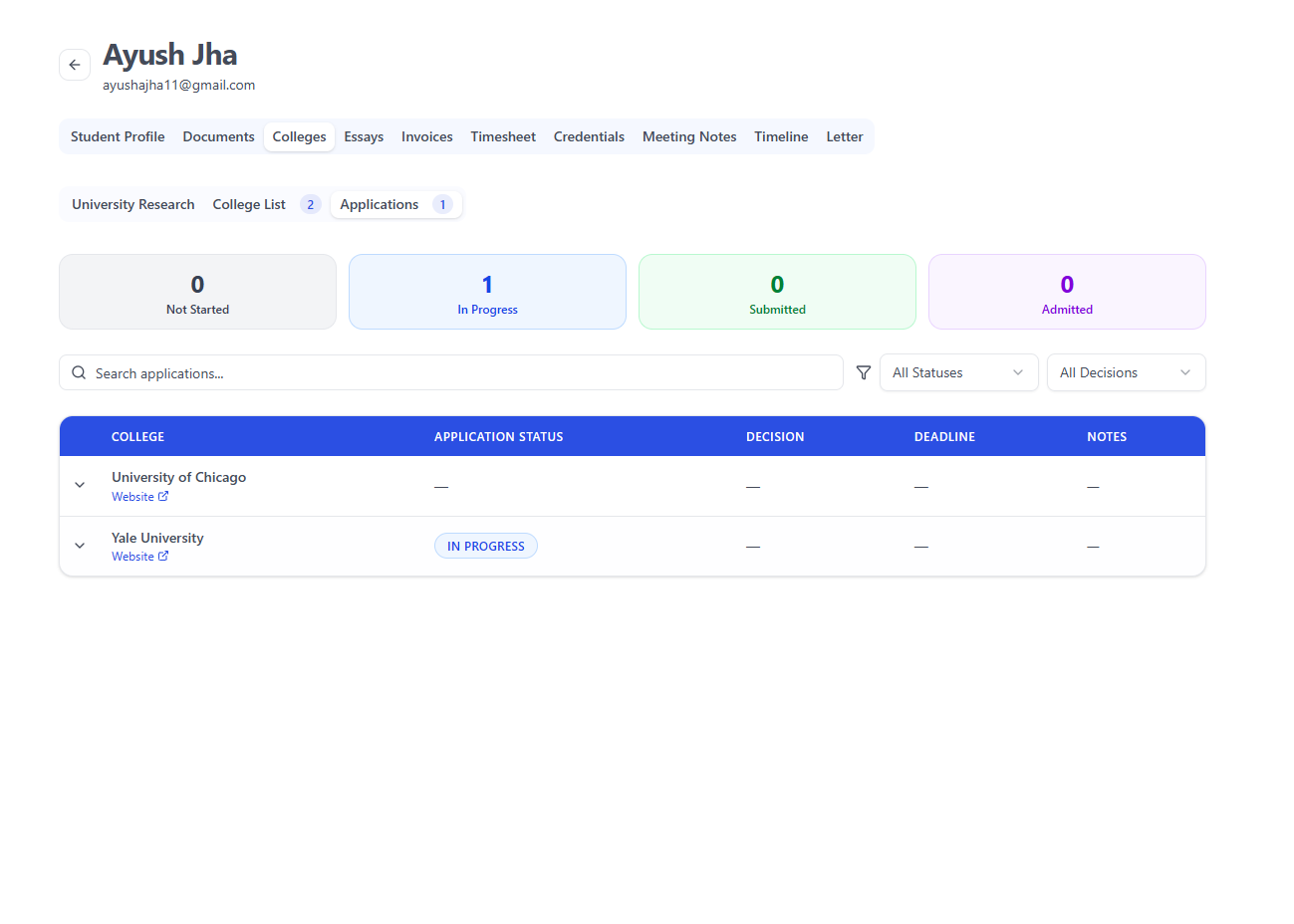Open University of Chicago Website link
The width and height of the screenshot is (1294, 924).
140,496
